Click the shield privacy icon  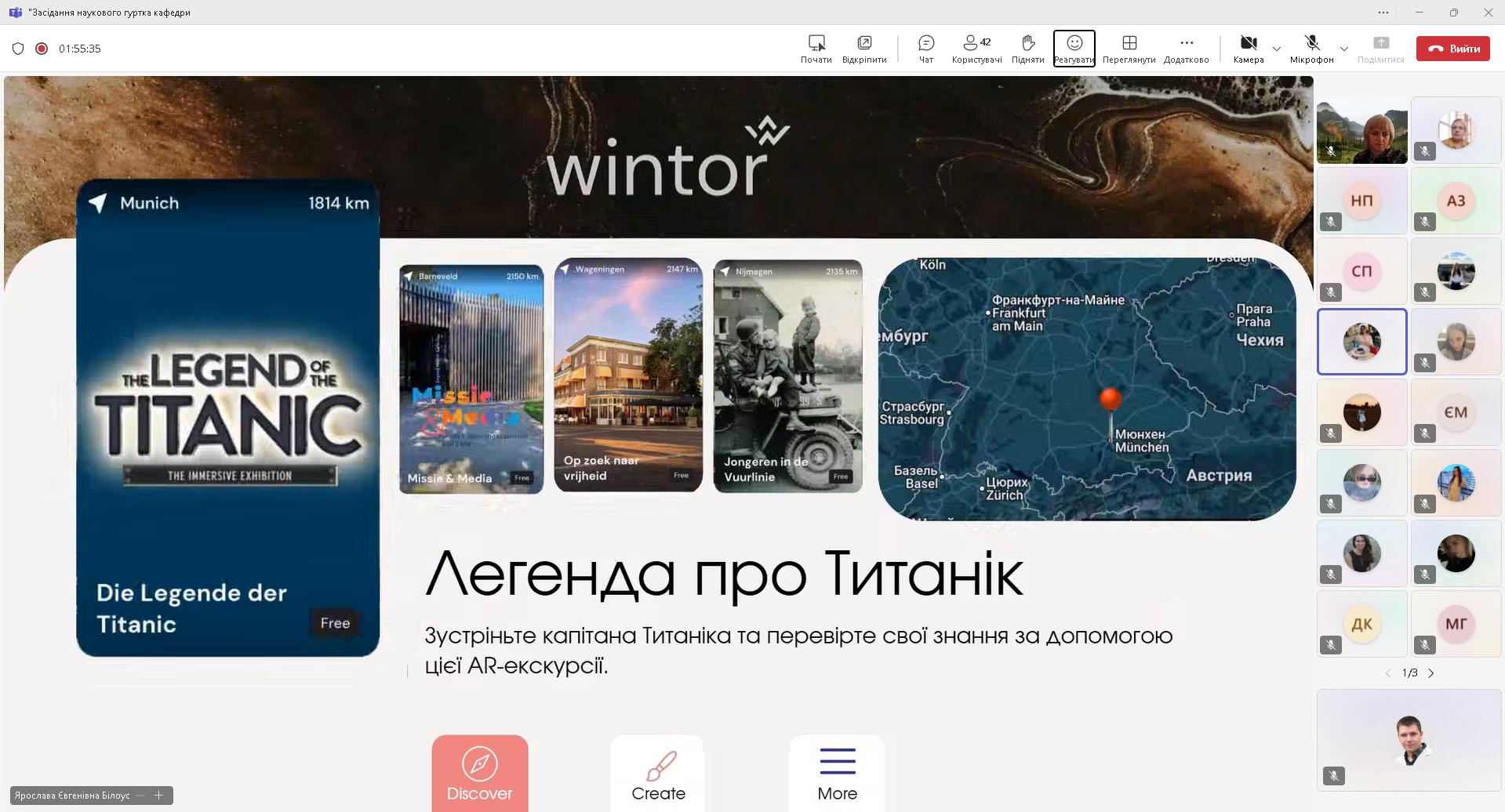(x=18, y=49)
